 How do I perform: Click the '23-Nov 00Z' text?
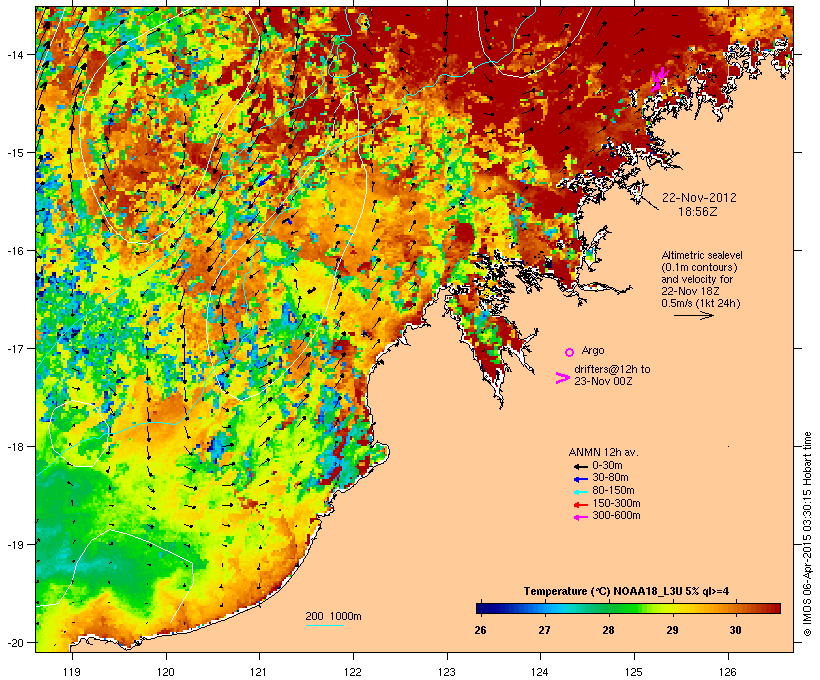tap(603, 381)
